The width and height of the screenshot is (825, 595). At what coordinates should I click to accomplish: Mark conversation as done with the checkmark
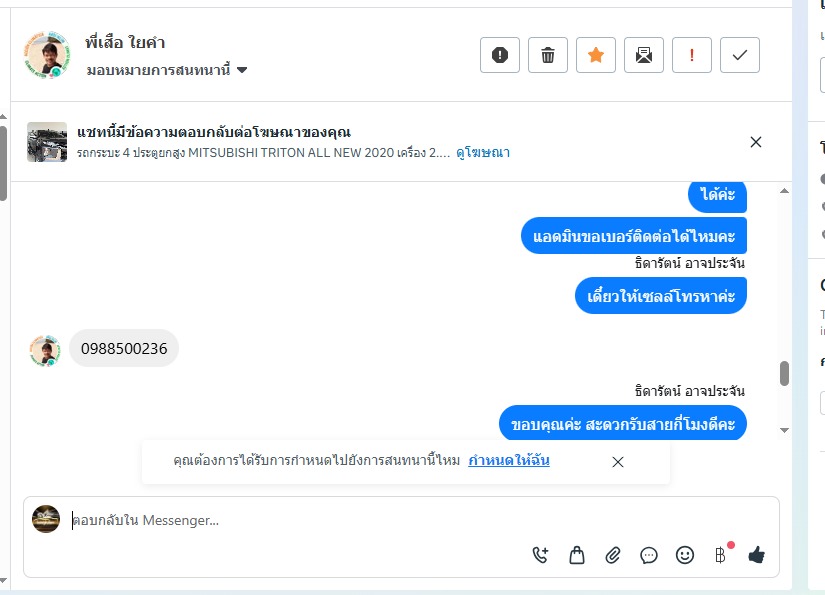(740, 55)
